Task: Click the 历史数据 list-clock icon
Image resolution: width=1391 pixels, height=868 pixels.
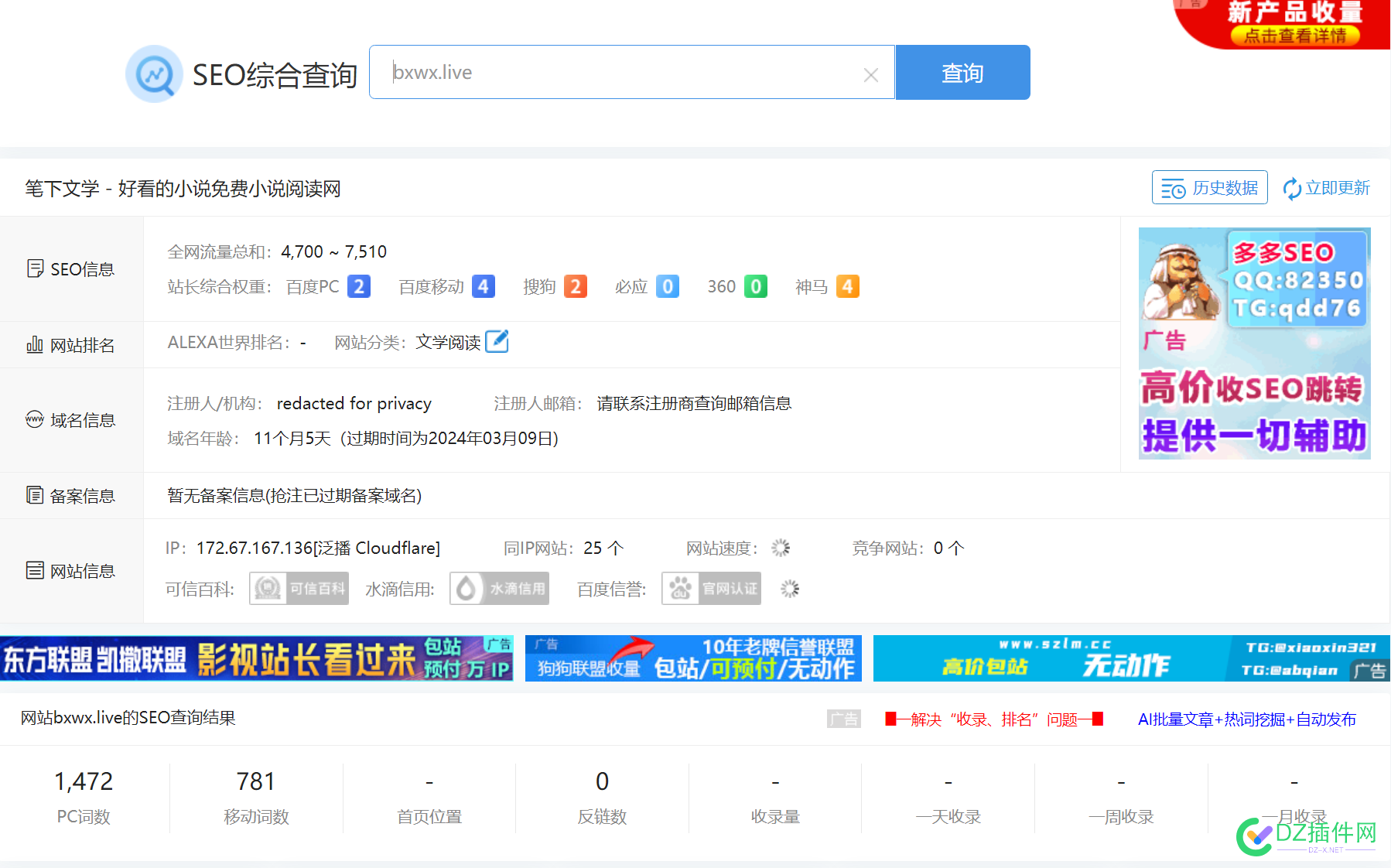Action: [1173, 189]
